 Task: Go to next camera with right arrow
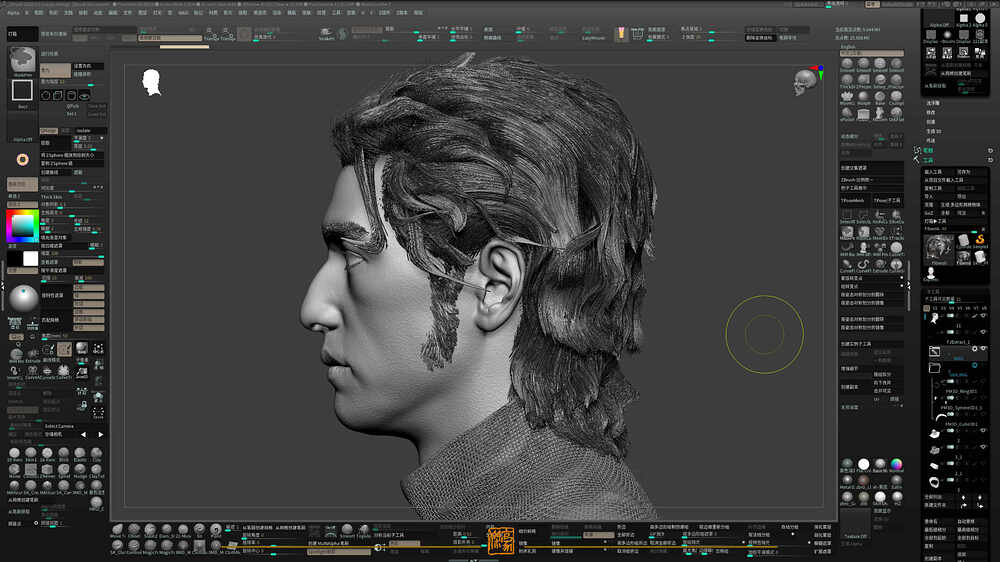tap(101, 434)
